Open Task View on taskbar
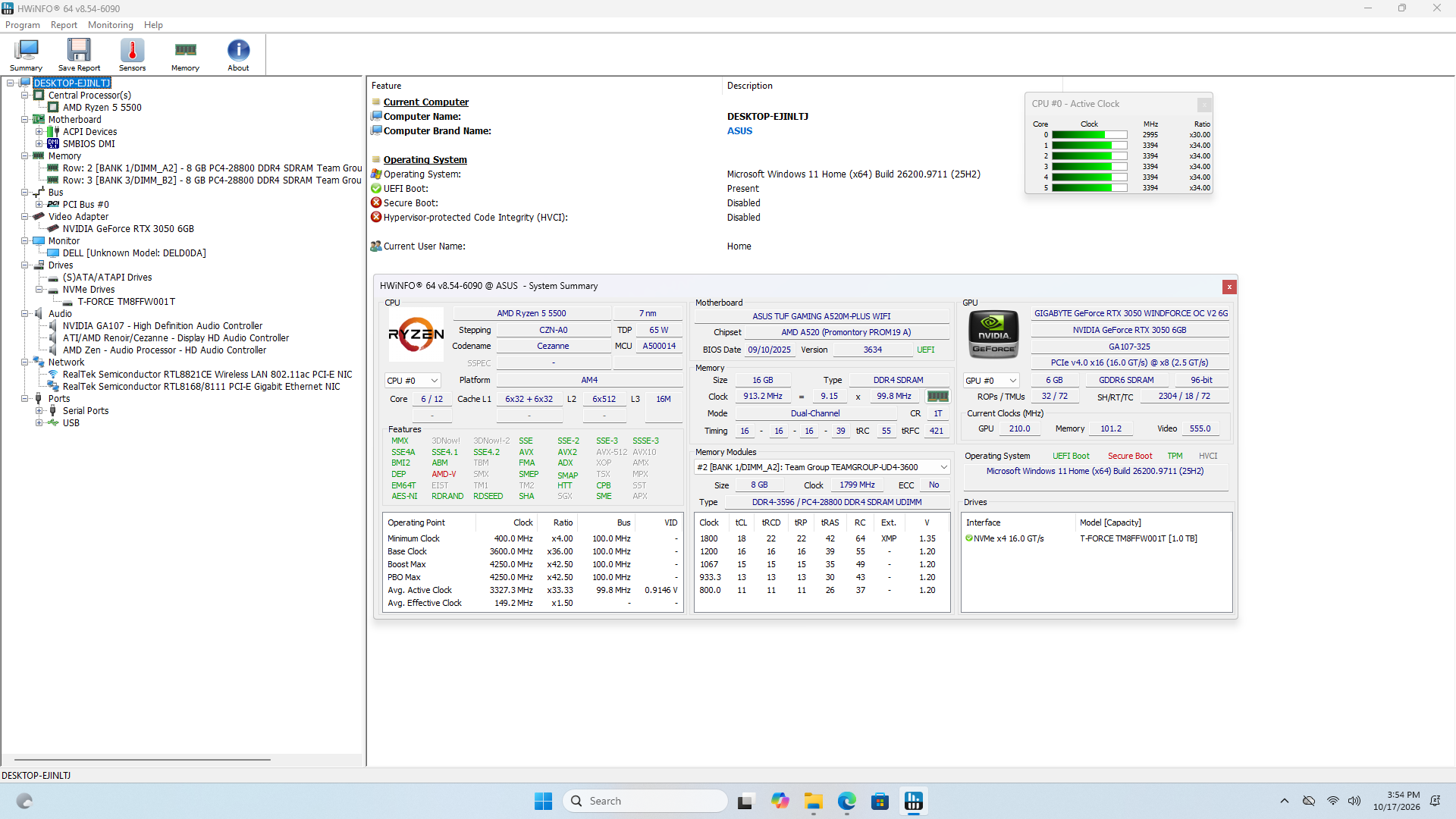The height and width of the screenshot is (819, 1456). [x=745, y=801]
